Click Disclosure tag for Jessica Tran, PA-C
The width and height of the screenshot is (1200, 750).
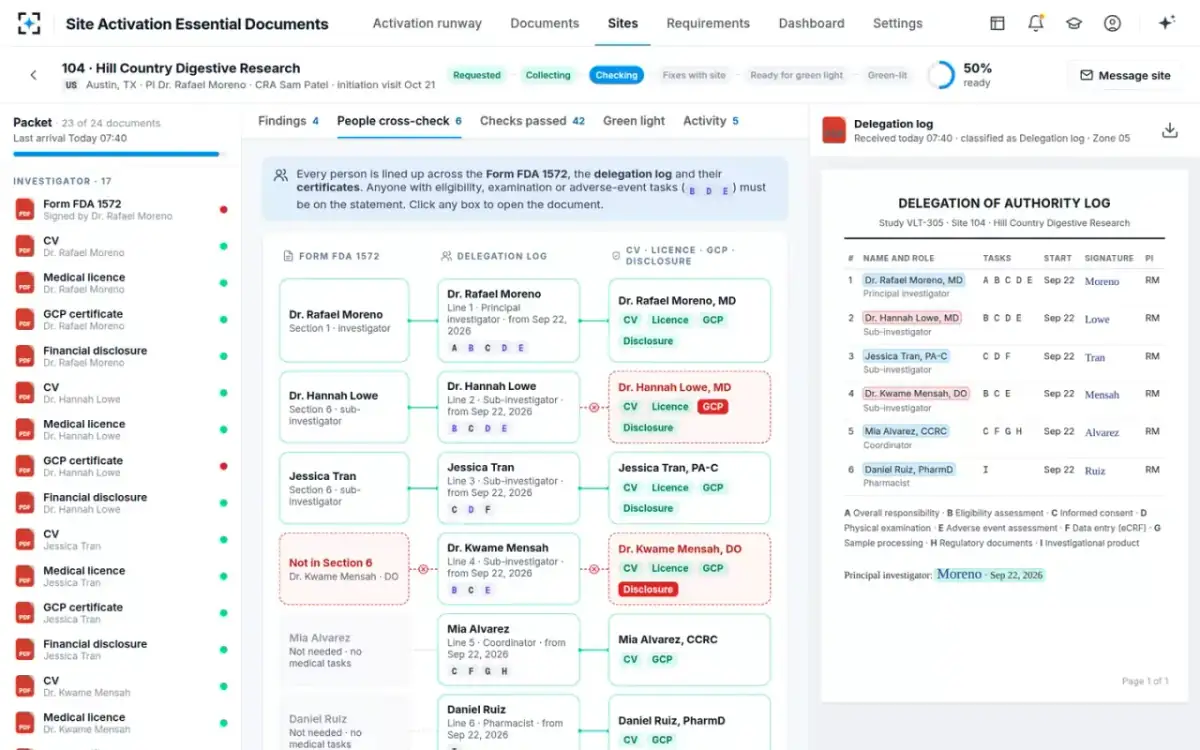pyautogui.click(x=648, y=508)
